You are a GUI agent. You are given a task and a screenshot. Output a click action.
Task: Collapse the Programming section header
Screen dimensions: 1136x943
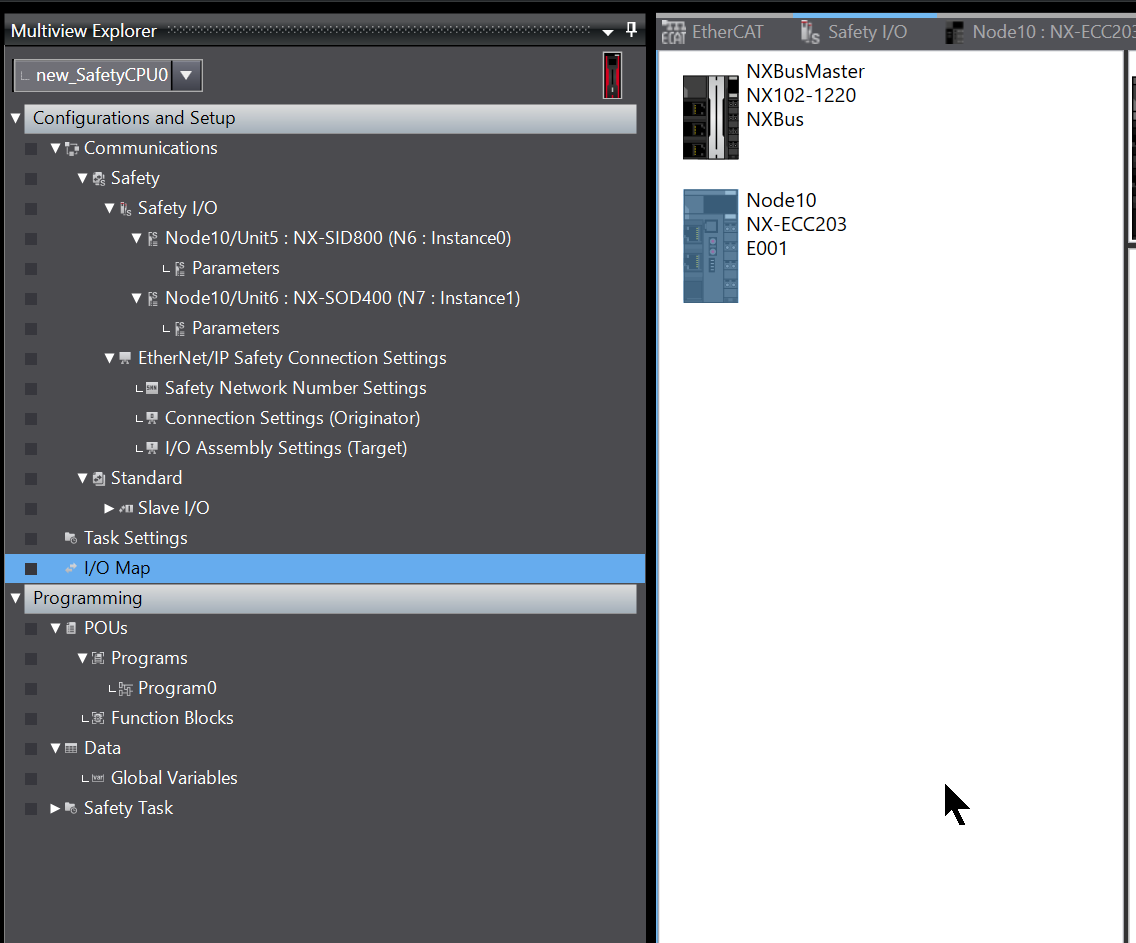[15, 598]
